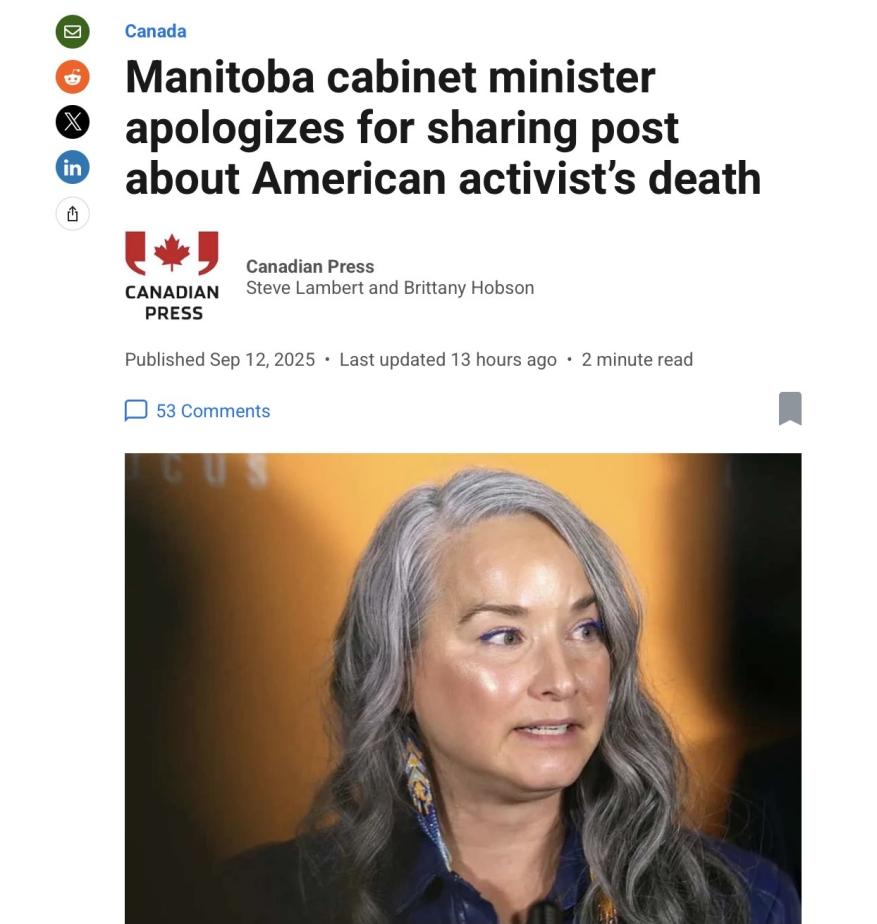Open the article's lead photo
The image size is (877, 924).
tap(463, 688)
